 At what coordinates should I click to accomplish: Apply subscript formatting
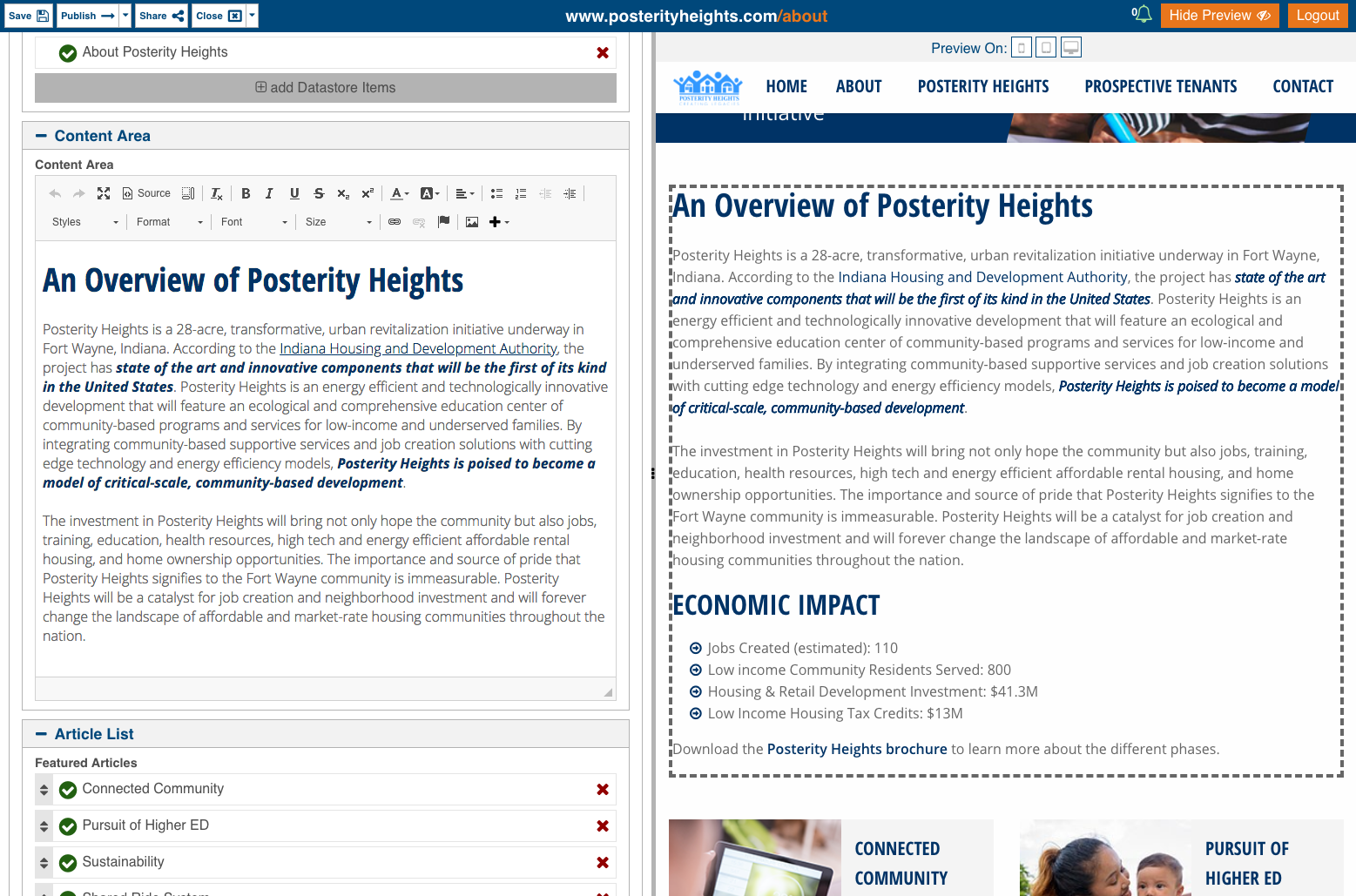[x=343, y=193]
